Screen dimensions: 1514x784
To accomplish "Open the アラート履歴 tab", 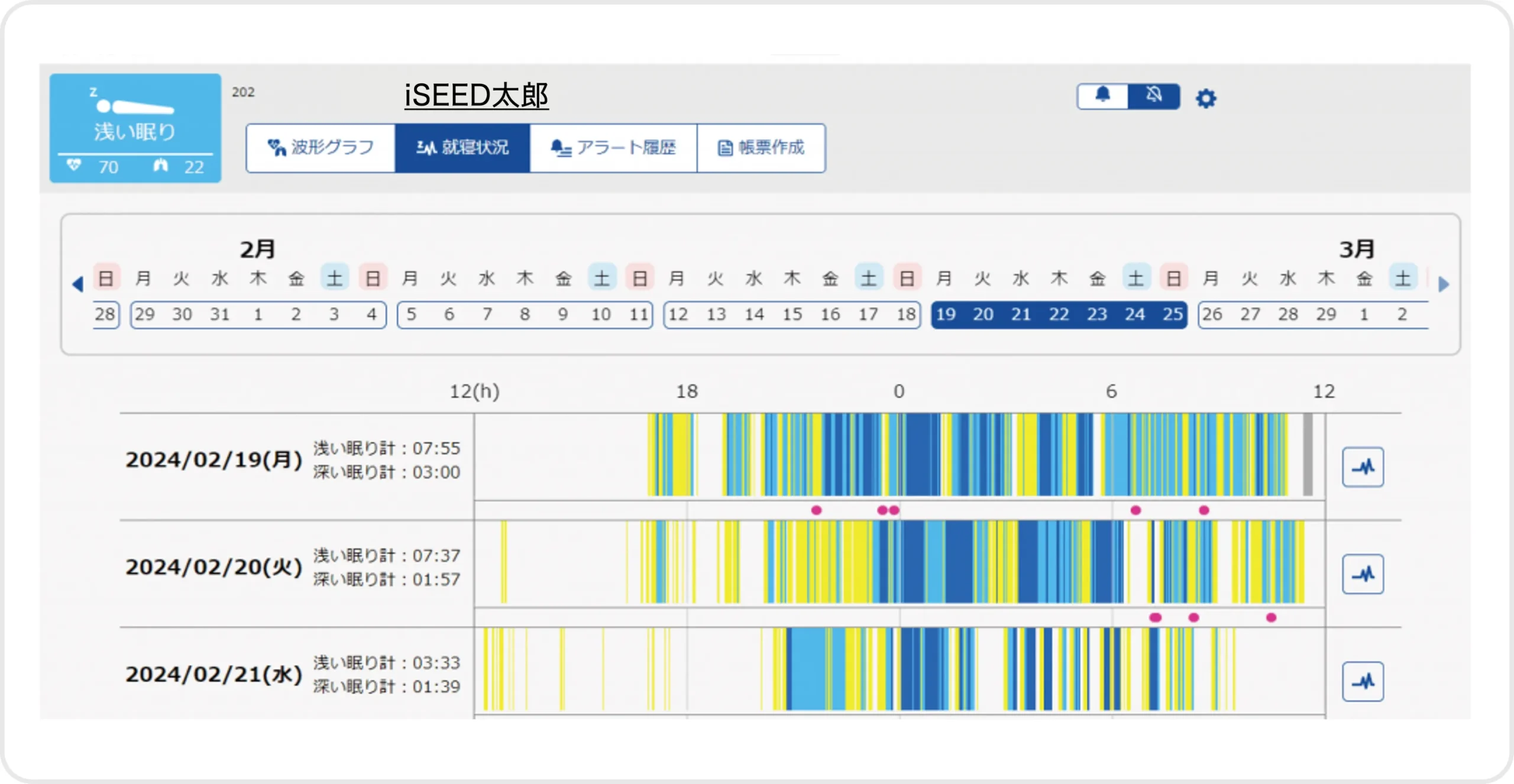I will [x=613, y=148].
